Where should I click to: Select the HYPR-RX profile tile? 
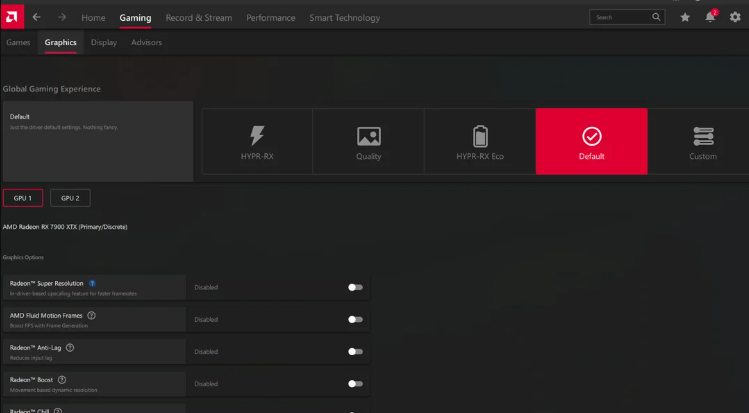pyautogui.click(x=257, y=142)
